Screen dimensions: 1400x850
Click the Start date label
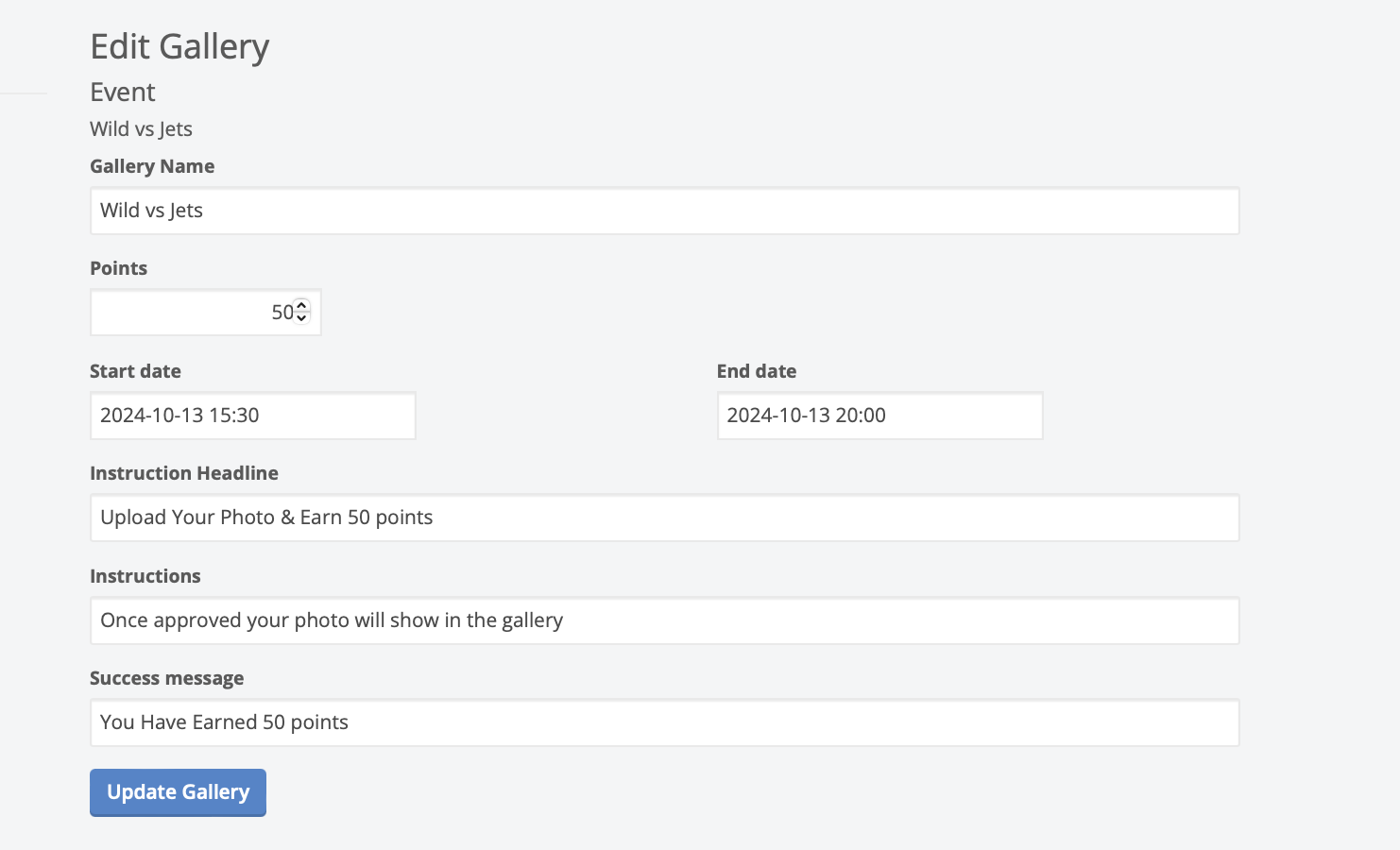135,371
